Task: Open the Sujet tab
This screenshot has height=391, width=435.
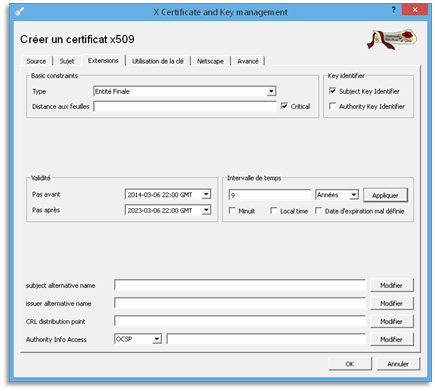Action: [x=67, y=61]
